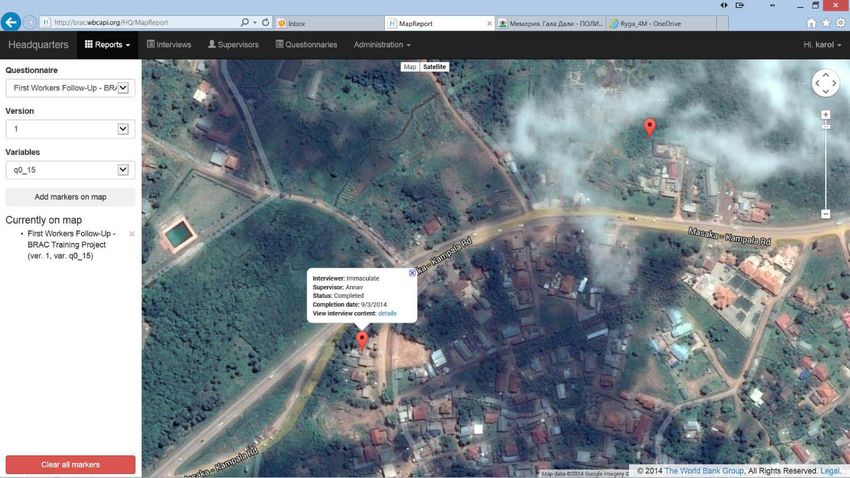
Task: Open the Legal link in footer
Action: coord(830,470)
